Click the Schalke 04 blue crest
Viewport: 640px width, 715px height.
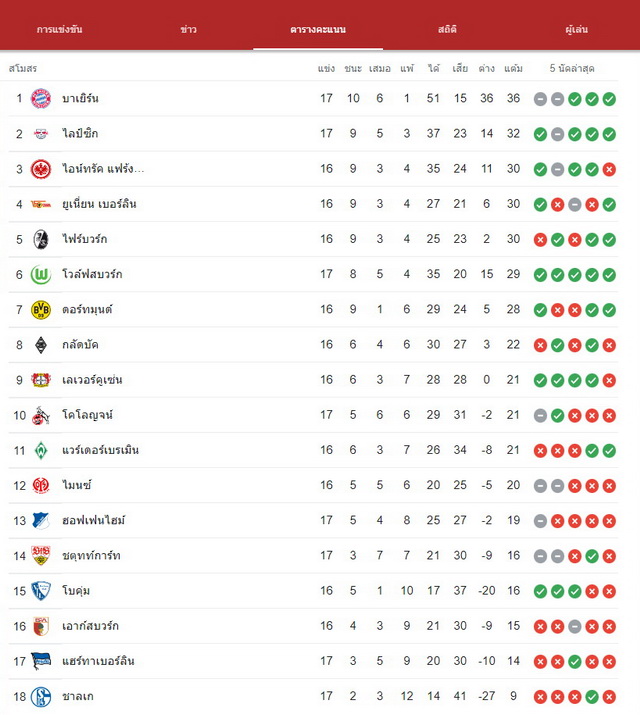tap(41, 696)
